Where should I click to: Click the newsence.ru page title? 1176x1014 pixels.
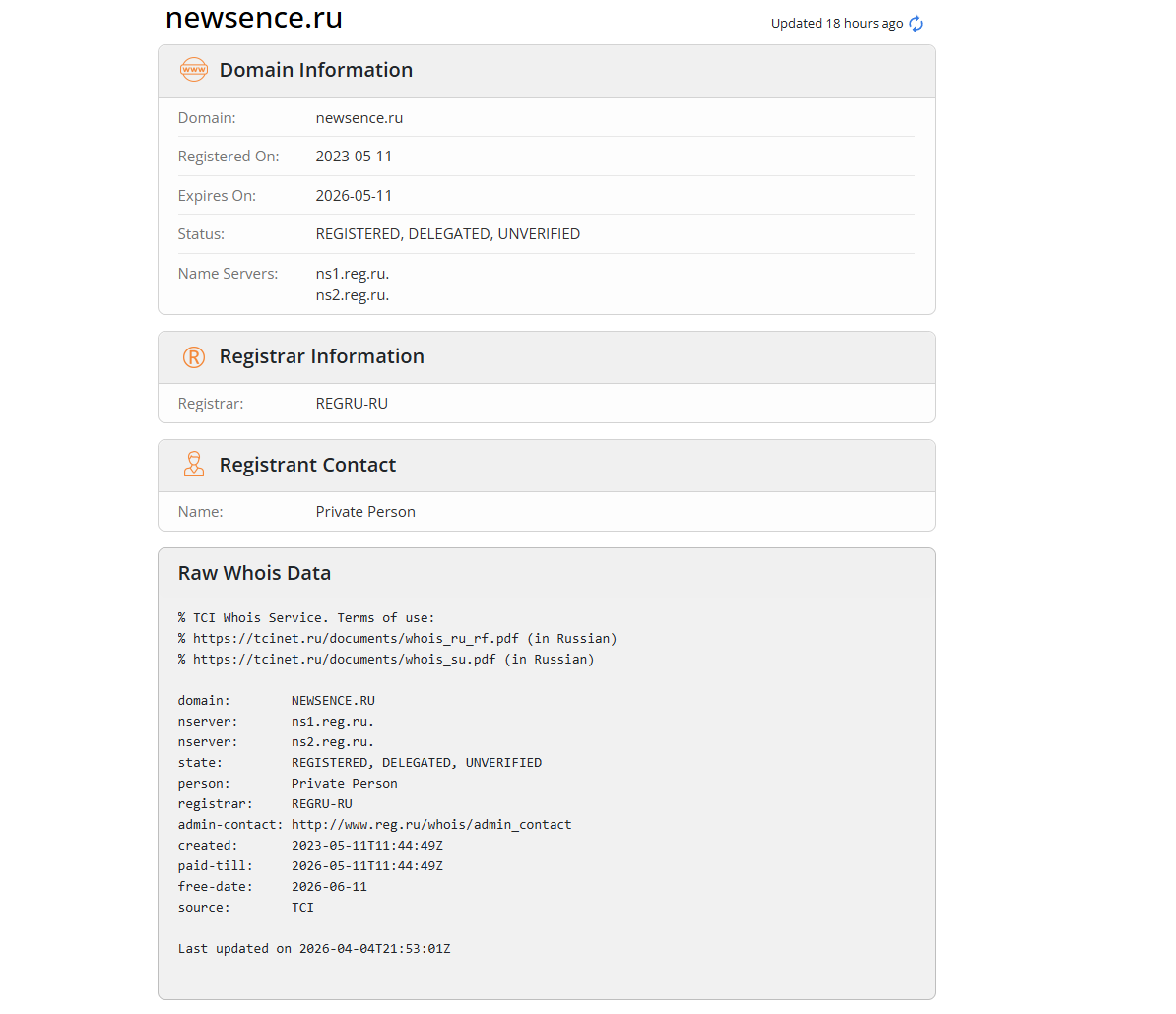[x=254, y=18]
